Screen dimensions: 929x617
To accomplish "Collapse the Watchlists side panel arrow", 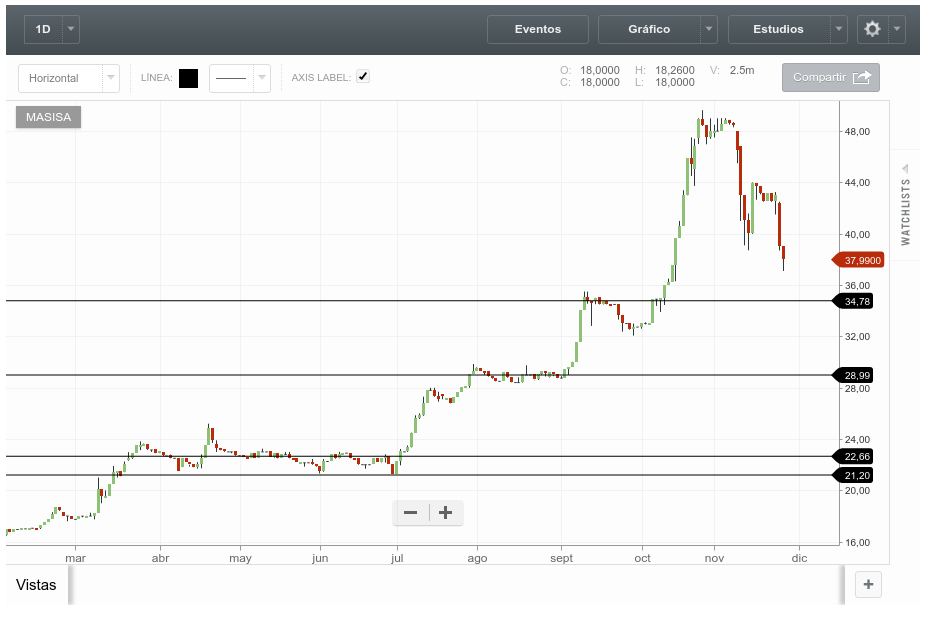I will pos(905,168).
